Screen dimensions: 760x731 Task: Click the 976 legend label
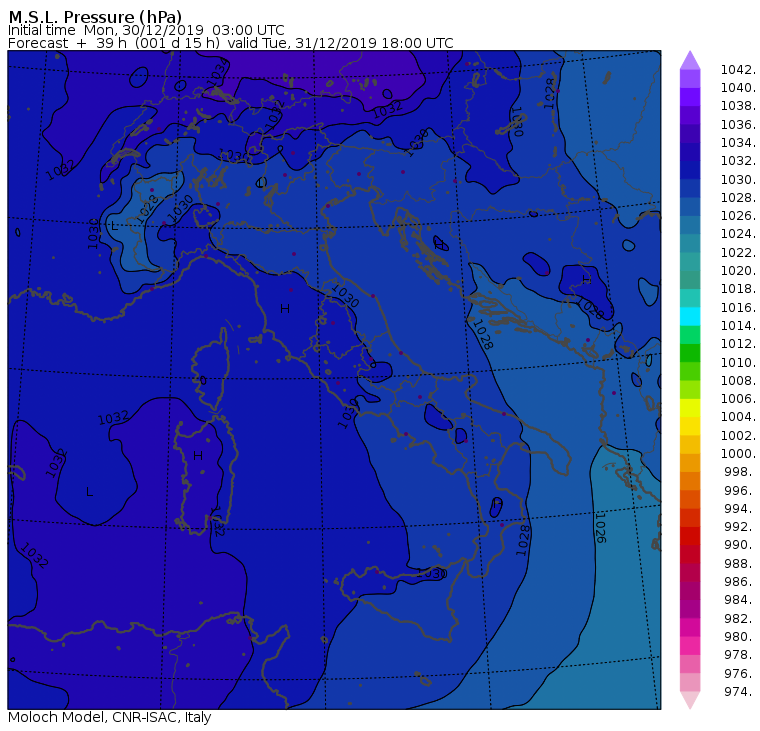(x=740, y=673)
